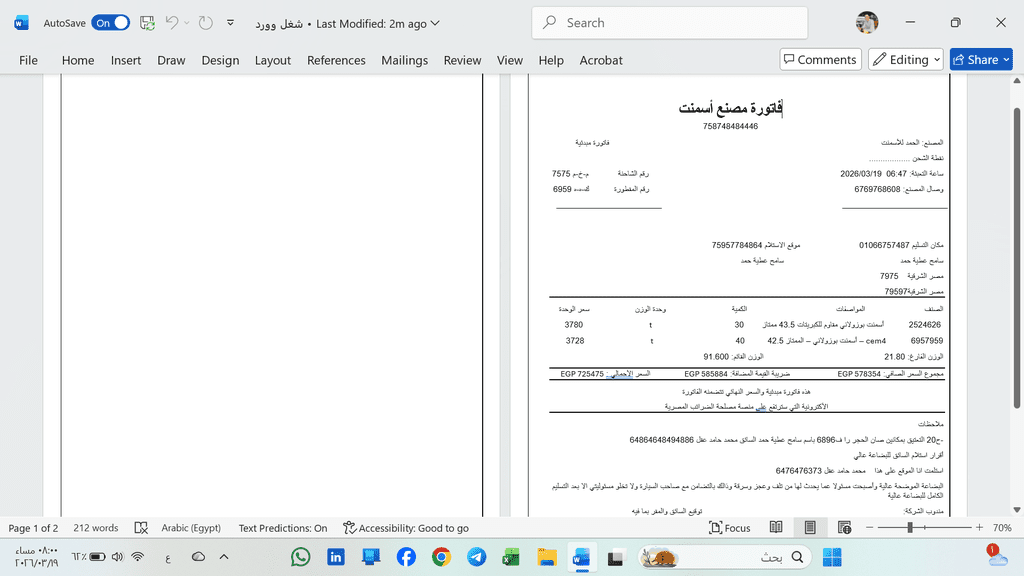Image resolution: width=1024 pixels, height=576 pixels.
Task: Switch to the Insert tab
Action: (125, 60)
